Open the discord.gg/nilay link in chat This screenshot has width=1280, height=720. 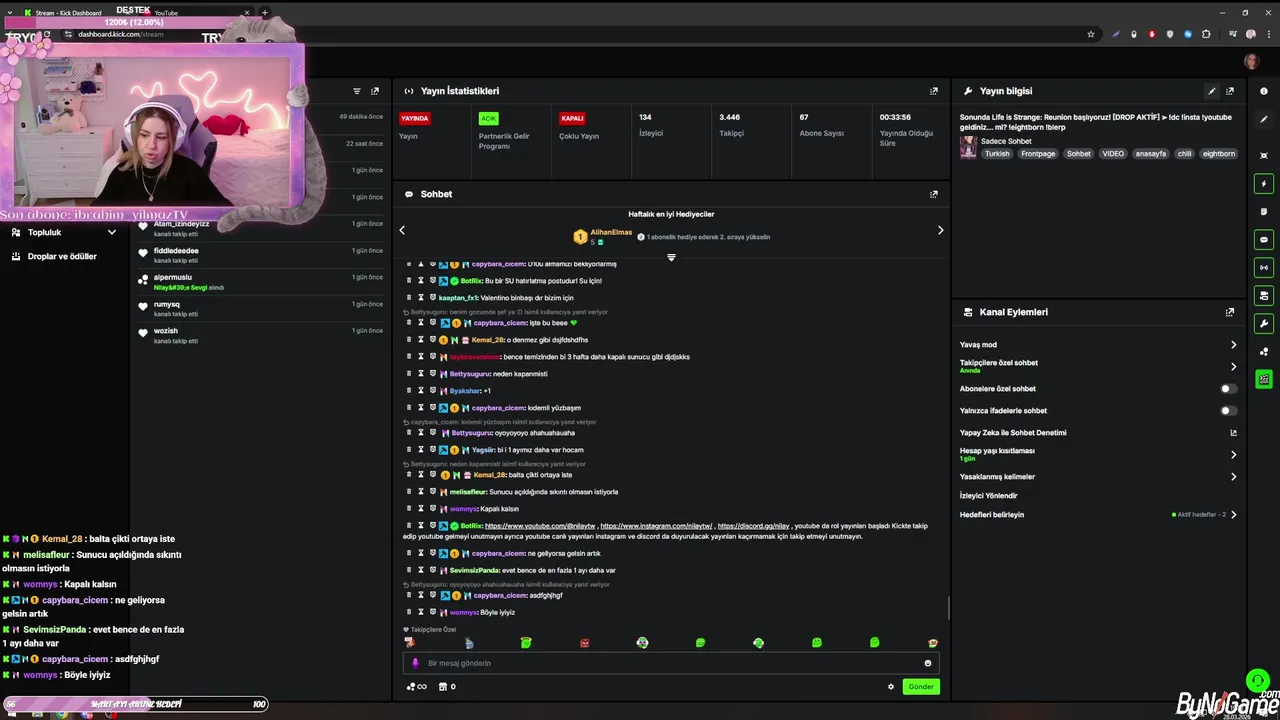(753, 526)
